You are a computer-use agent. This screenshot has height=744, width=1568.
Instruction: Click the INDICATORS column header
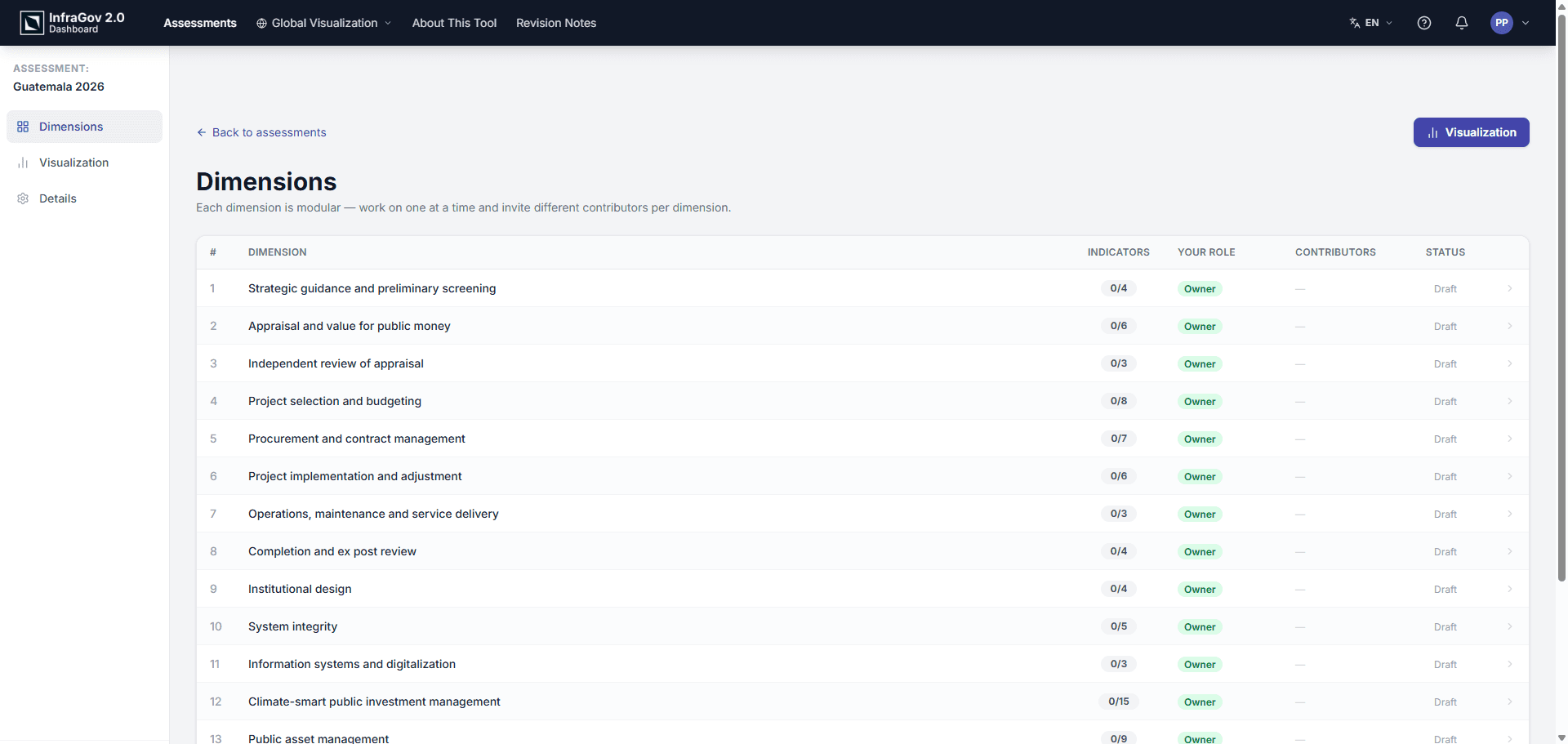(1118, 252)
